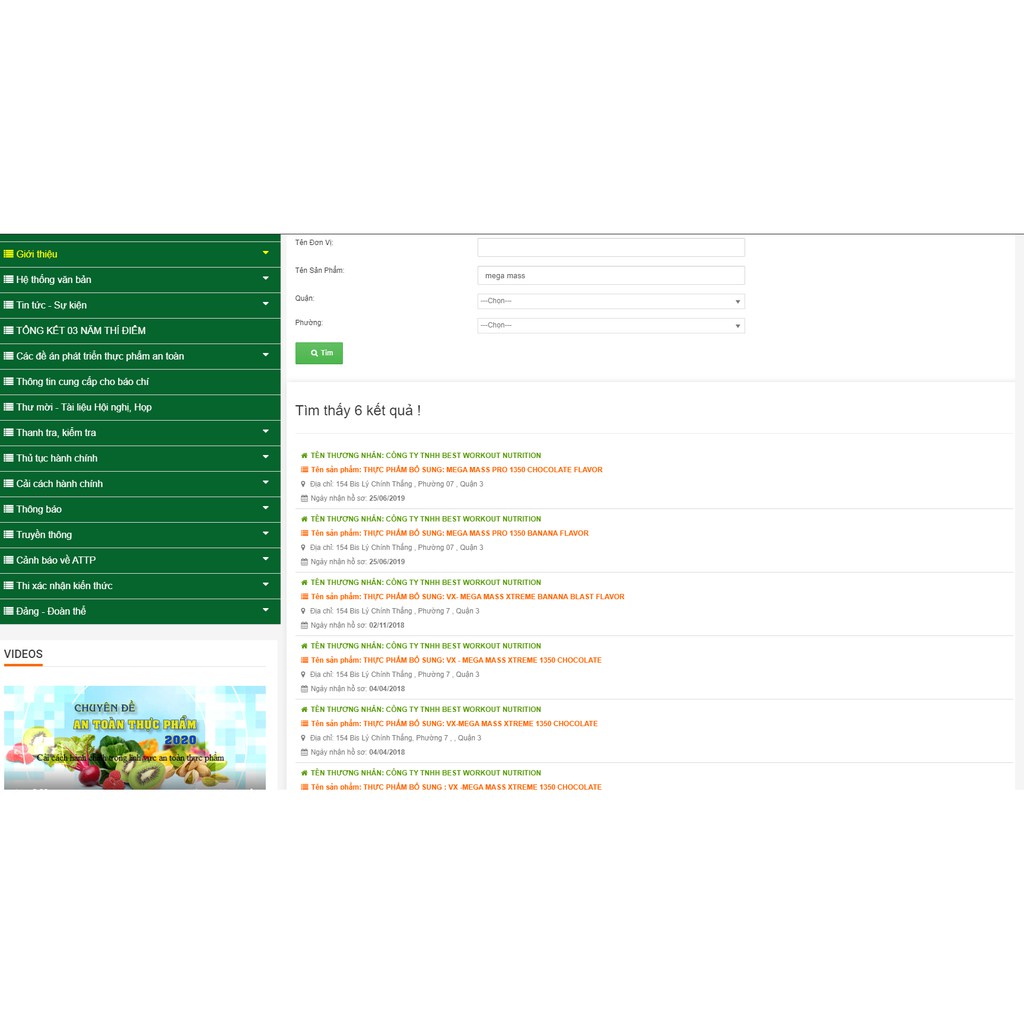This screenshot has width=1024, height=1024.
Task: Click the list icon next to Truyền thông
Action: tap(9, 535)
